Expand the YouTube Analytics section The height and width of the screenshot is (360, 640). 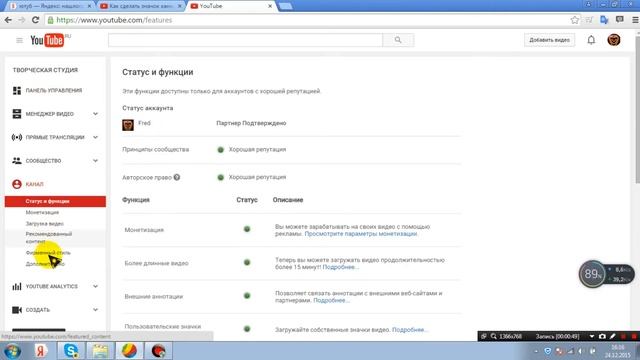click(x=95, y=287)
